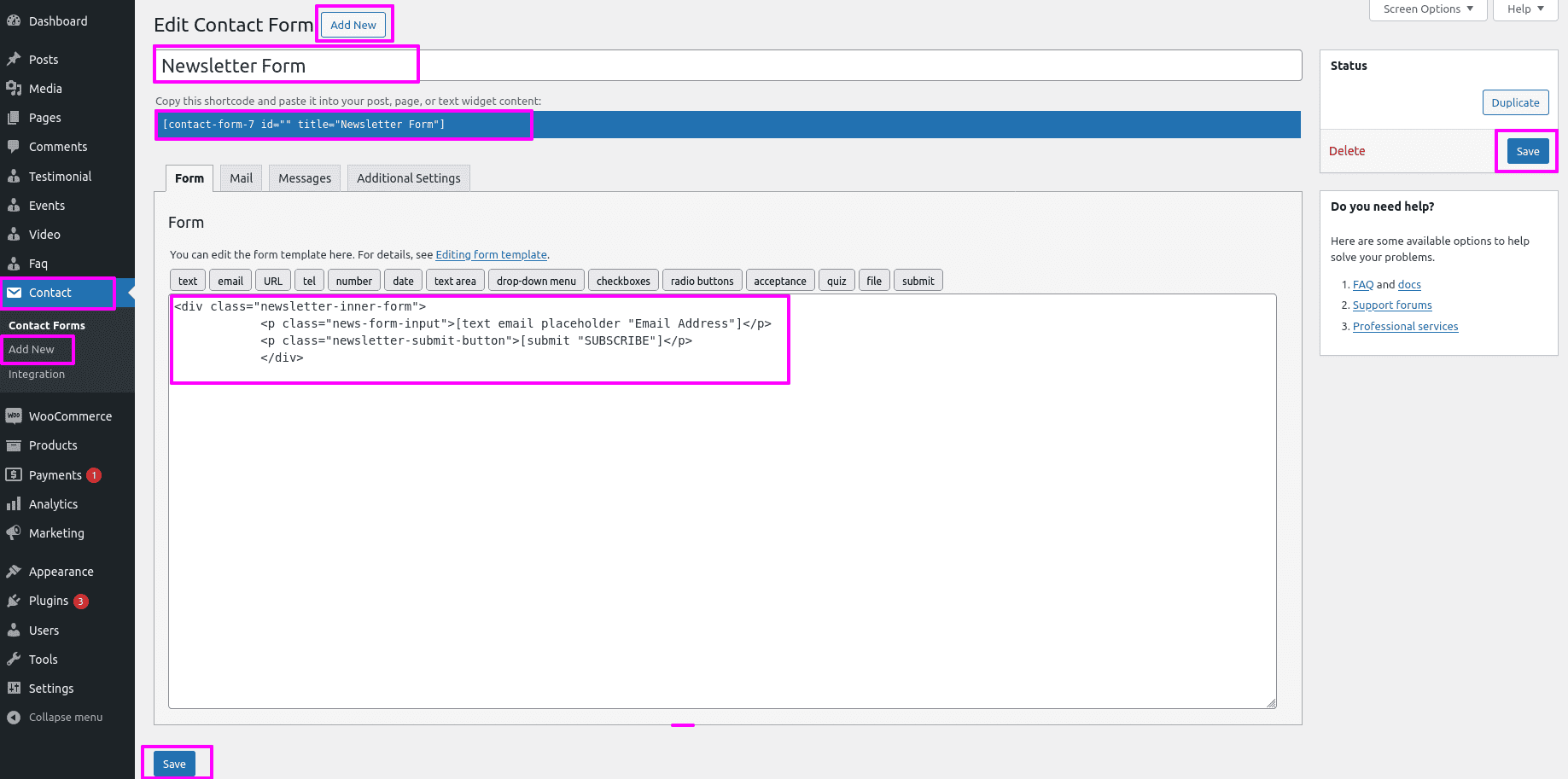The image size is (1568, 779).
Task: Click the Marketing megaphone icon
Action: click(14, 532)
